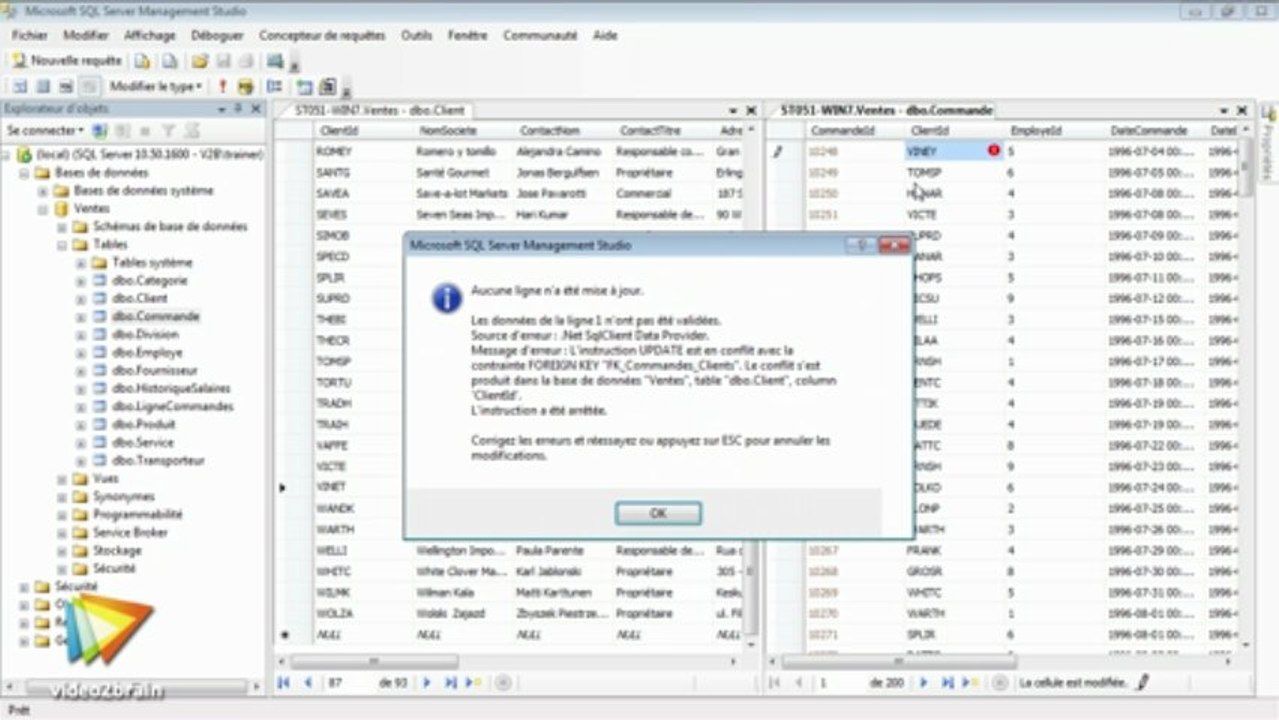Collapse the Bases de données tree node
Image resolution: width=1279 pixels, height=720 pixels.
pos(25,173)
